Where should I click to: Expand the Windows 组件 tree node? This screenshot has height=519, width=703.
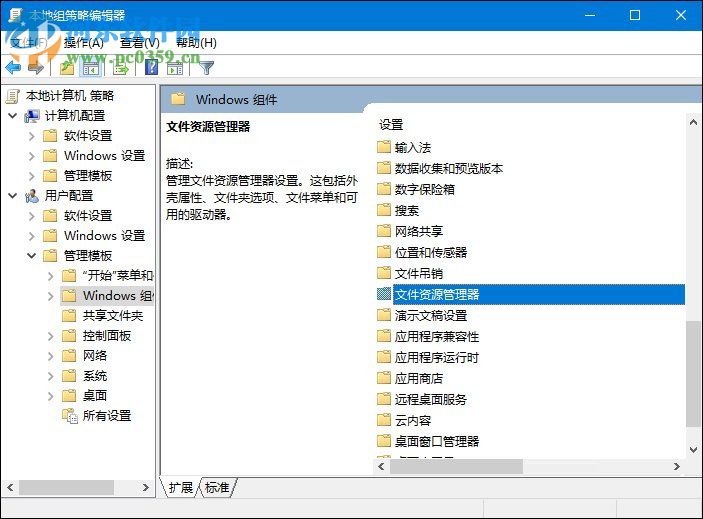tap(51, 296)
